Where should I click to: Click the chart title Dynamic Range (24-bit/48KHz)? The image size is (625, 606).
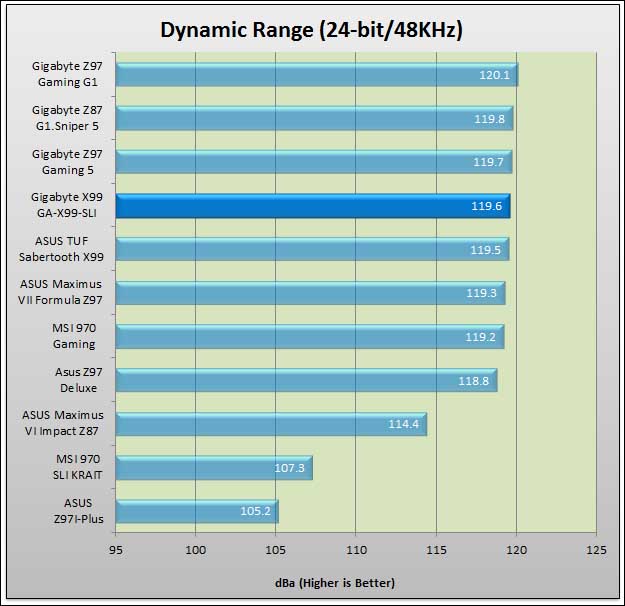click(x=311, y=30)
